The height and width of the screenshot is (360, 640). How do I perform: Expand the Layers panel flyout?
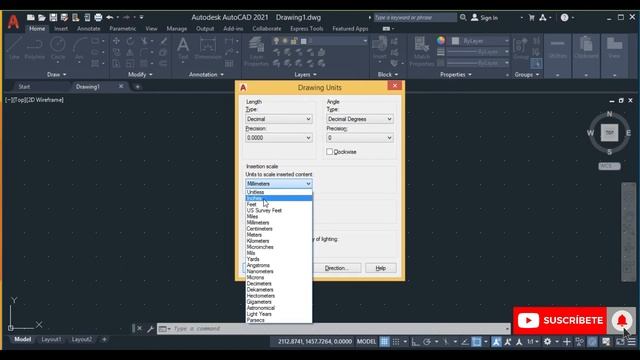[305, 75]
